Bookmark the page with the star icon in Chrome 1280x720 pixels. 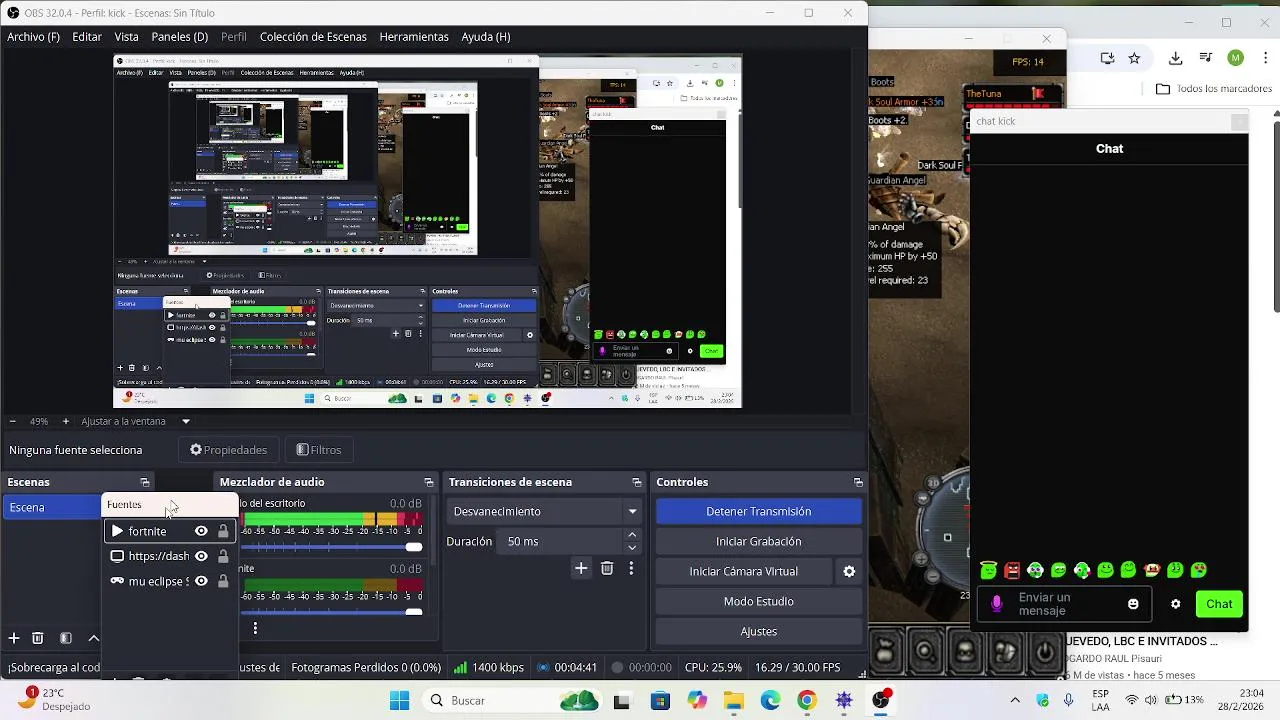[x=1134, y=58]
